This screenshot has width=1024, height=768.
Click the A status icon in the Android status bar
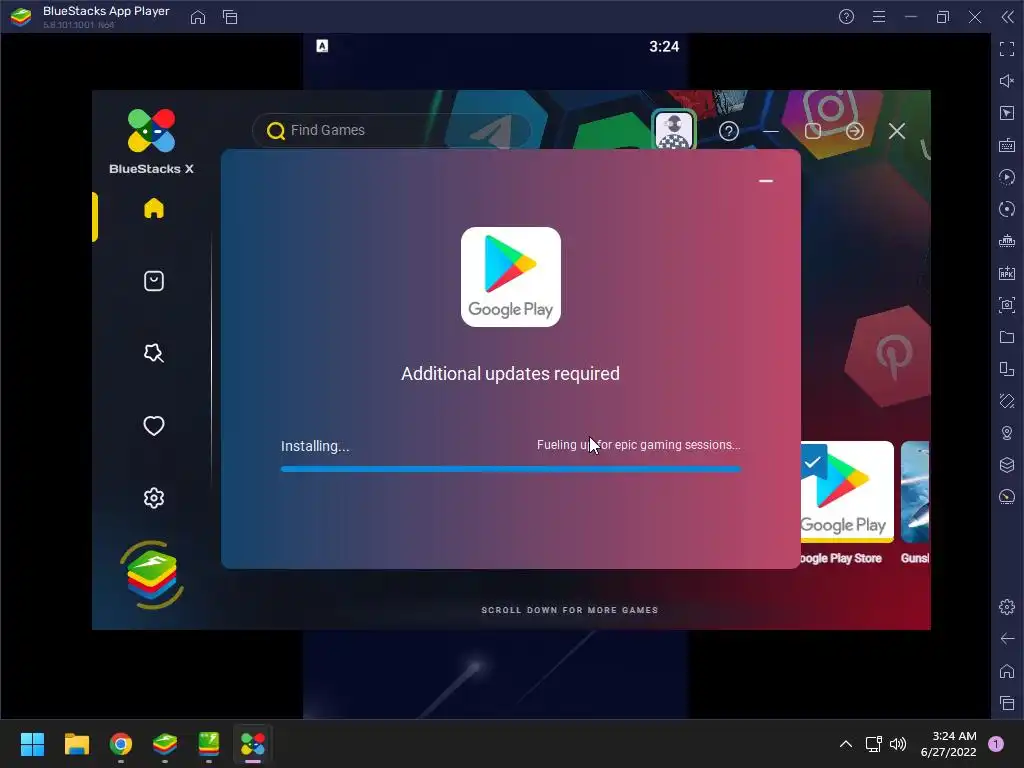322,46
